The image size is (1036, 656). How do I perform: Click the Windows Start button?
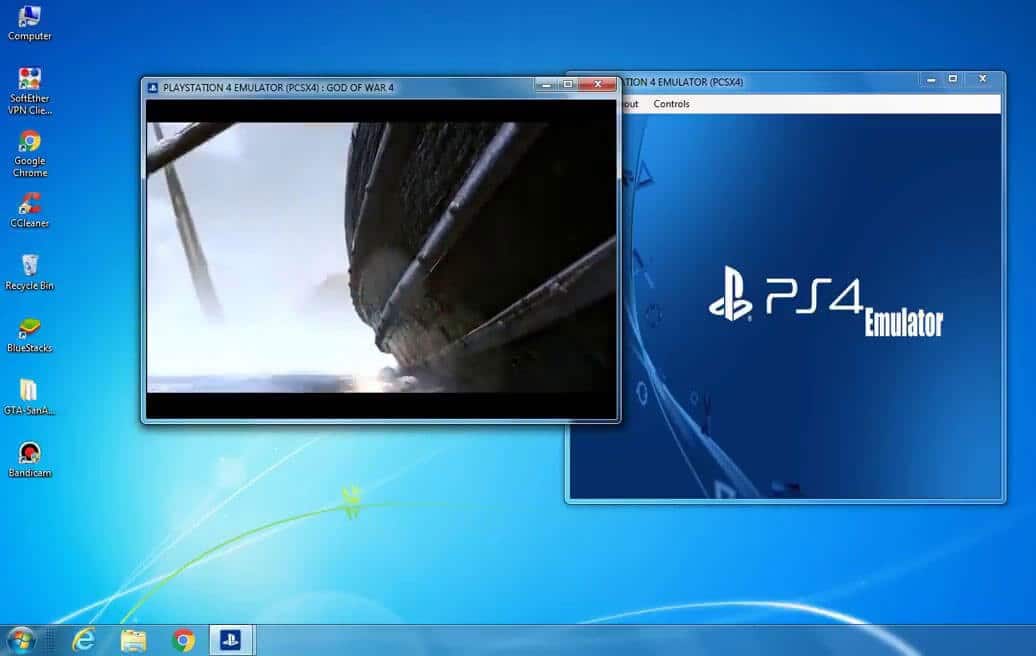coord(20,641)
